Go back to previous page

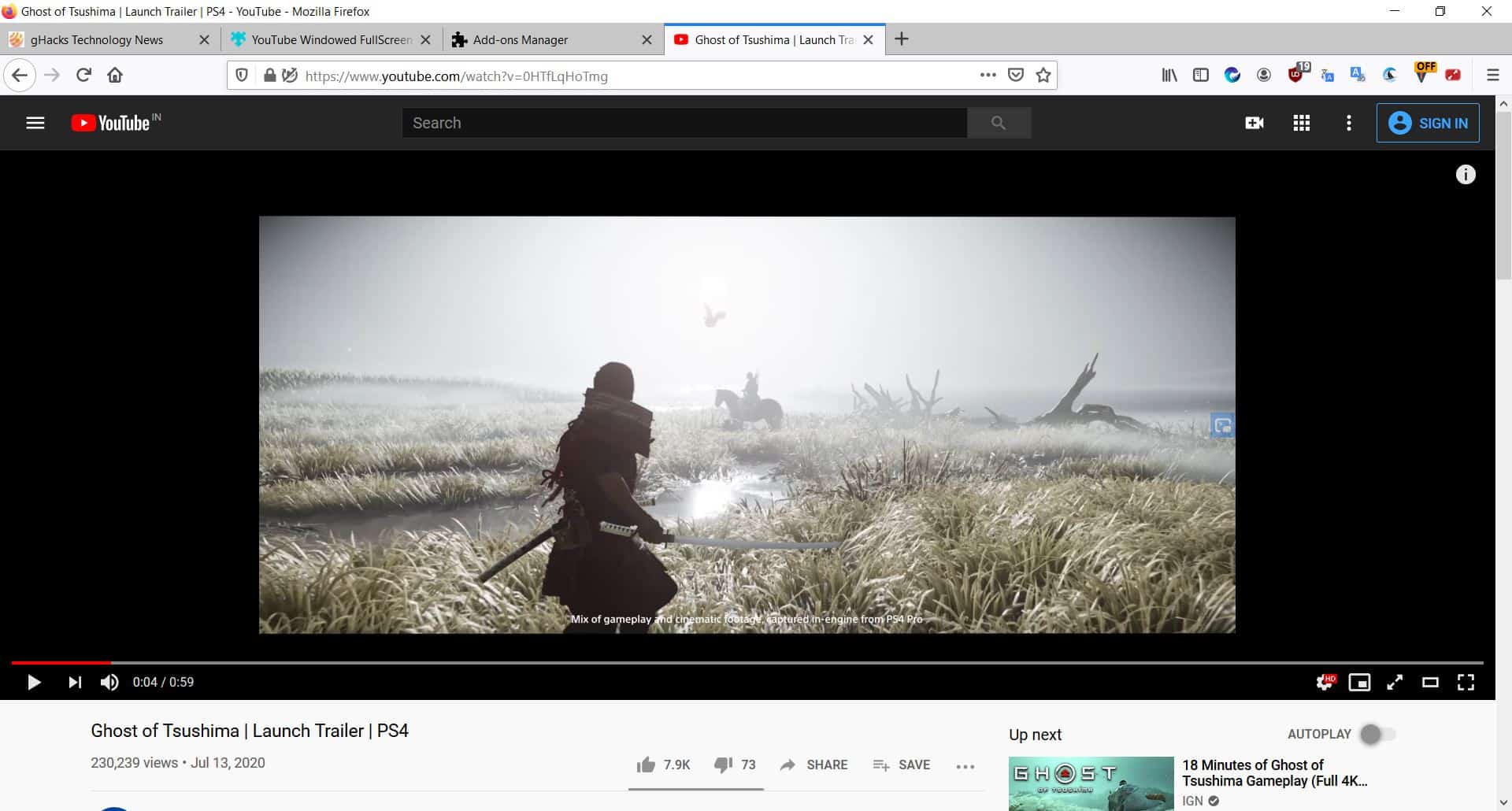[x=20, y=76]
